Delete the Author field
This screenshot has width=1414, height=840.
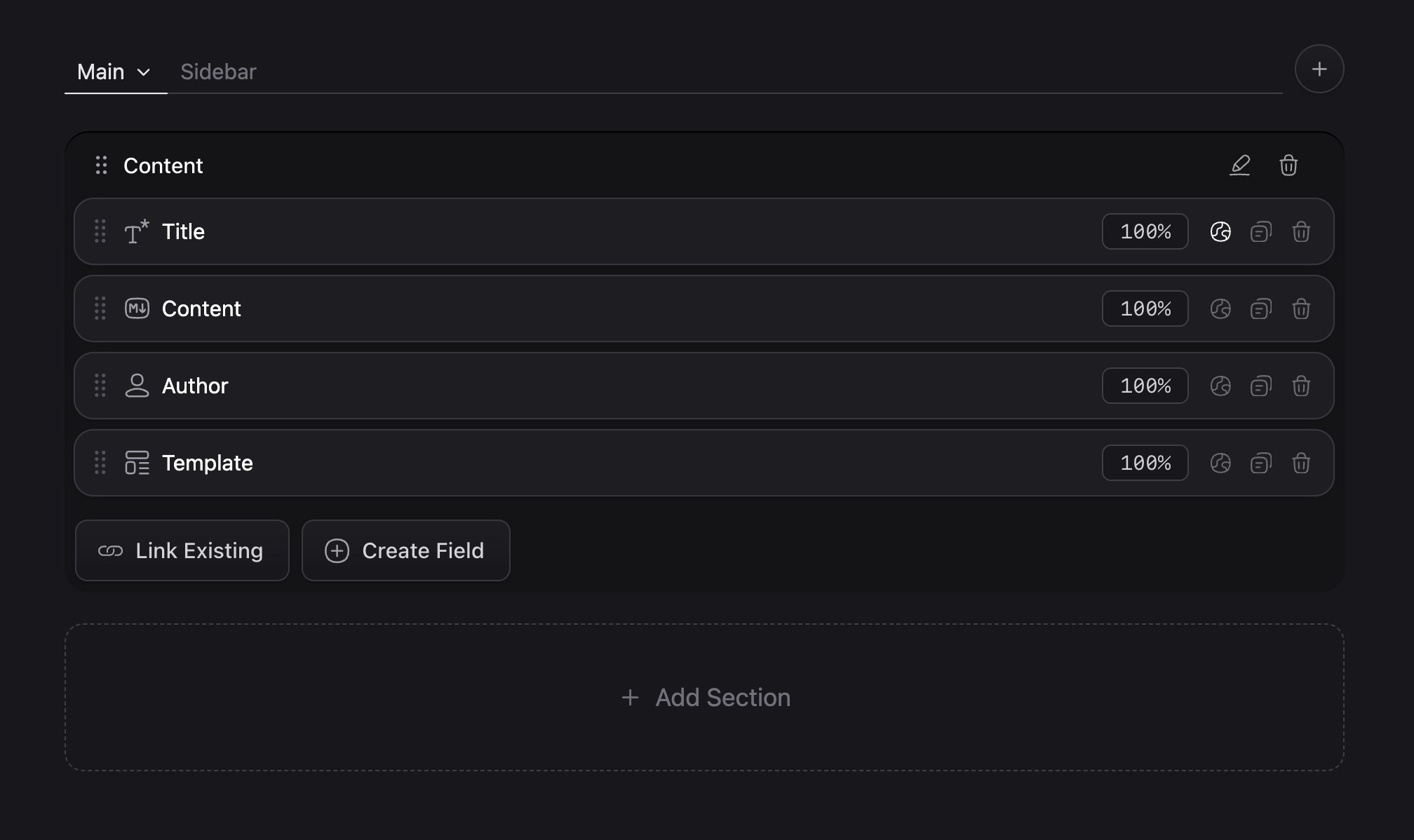(x=1301, y=386)
